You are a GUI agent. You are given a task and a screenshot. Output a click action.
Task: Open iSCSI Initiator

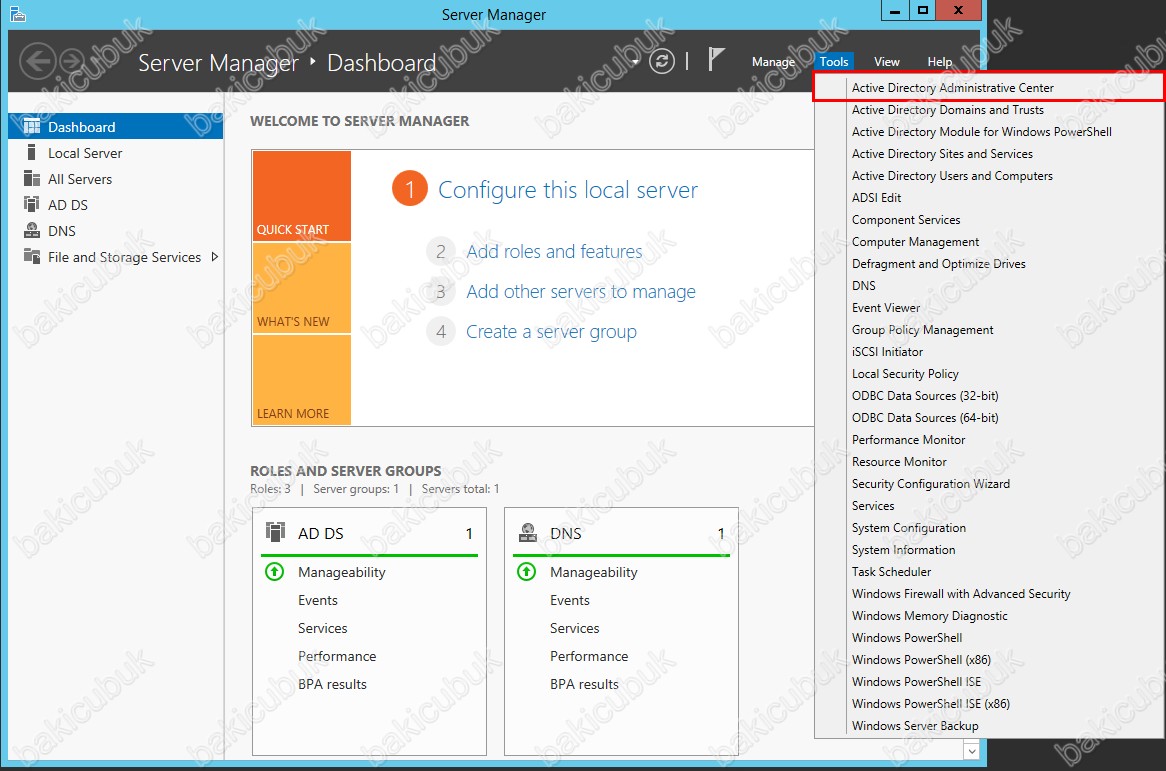pyautogui.click(x=989, y=352)
